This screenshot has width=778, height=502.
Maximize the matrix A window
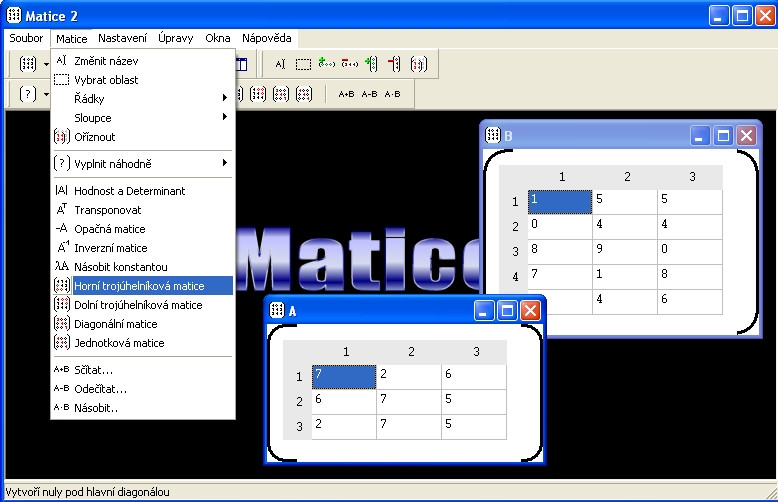pos(507,311)
